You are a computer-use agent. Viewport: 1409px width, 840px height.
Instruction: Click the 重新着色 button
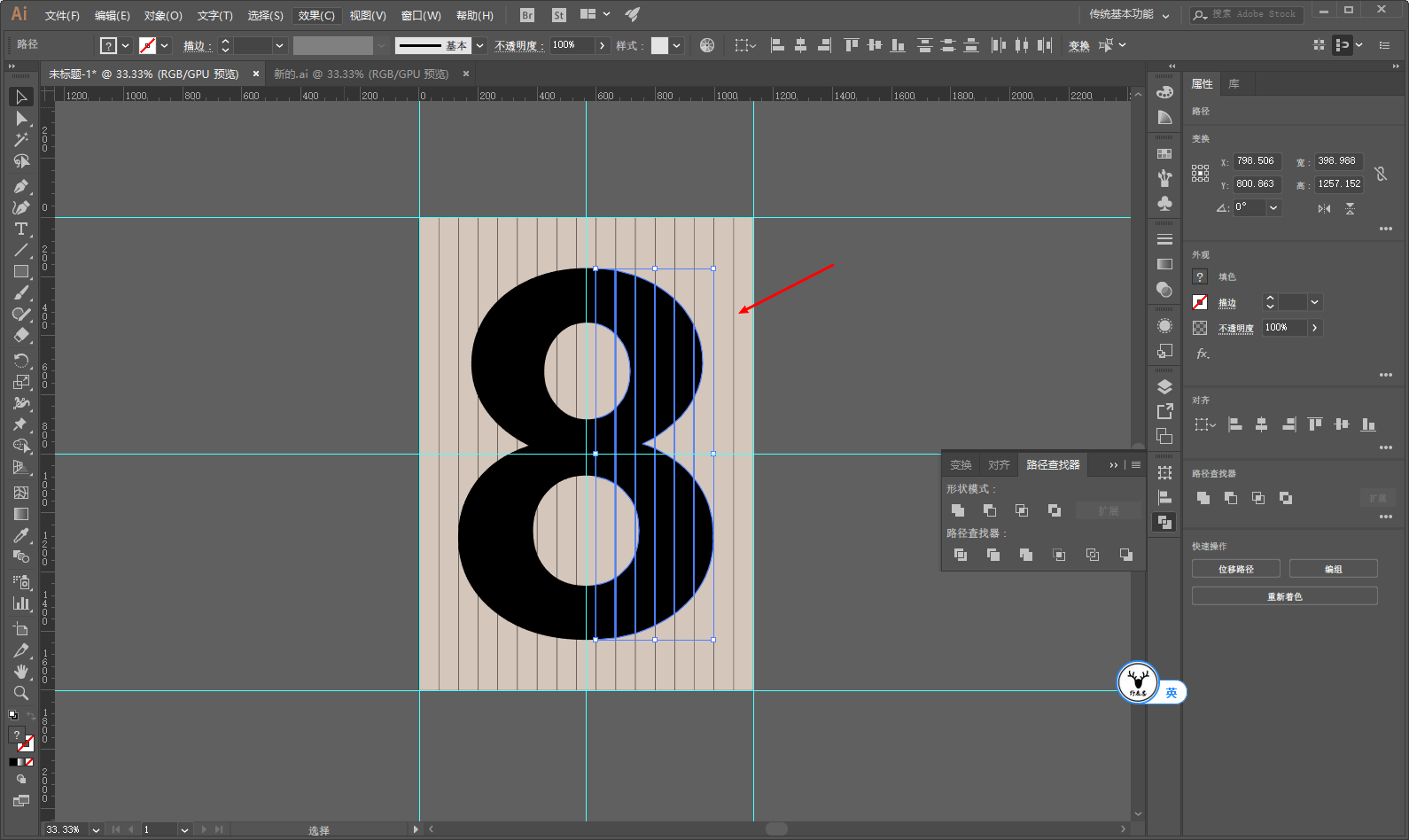(x=1284, y=596)
